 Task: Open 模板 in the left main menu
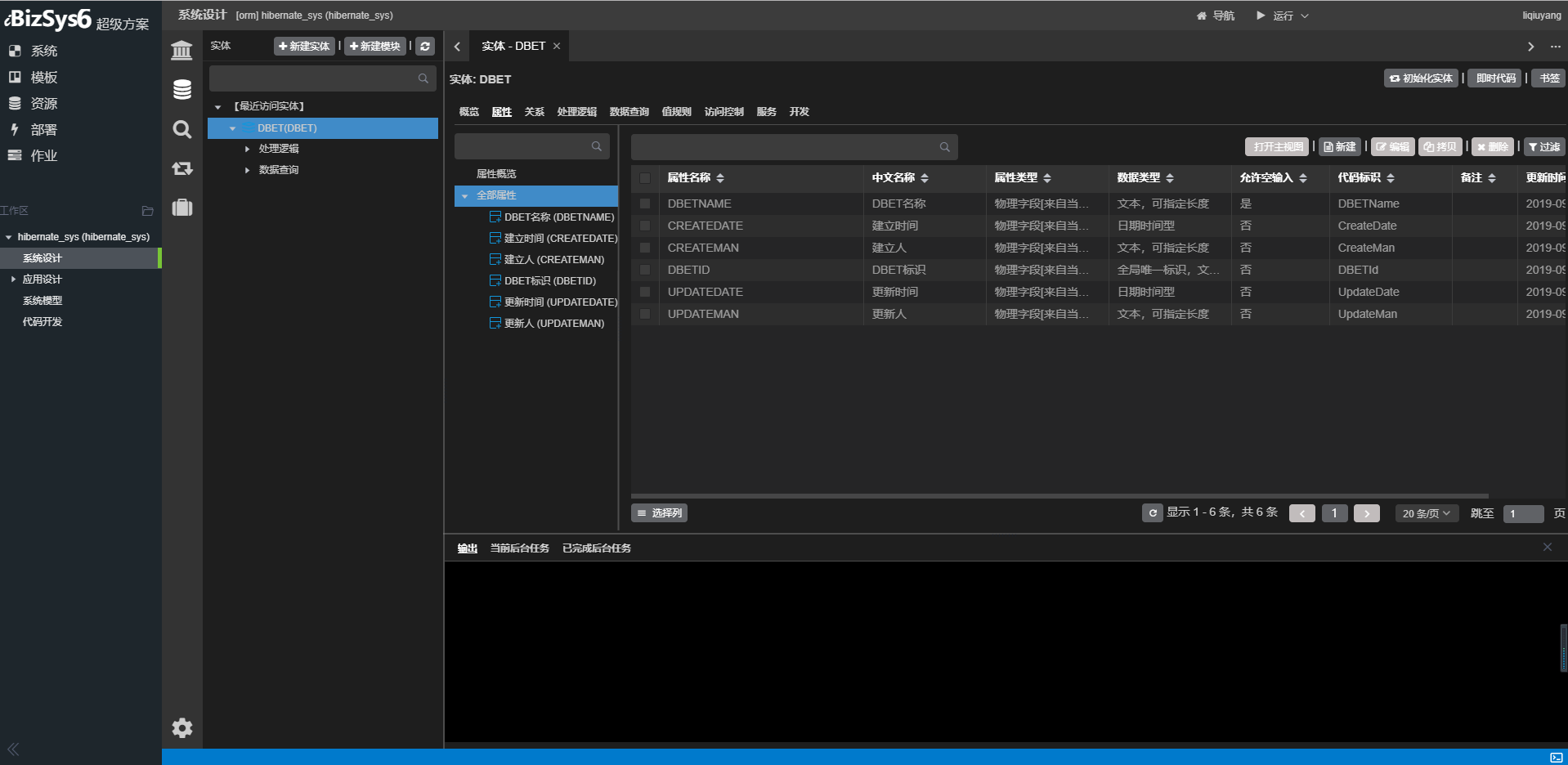tap(43, 77)
